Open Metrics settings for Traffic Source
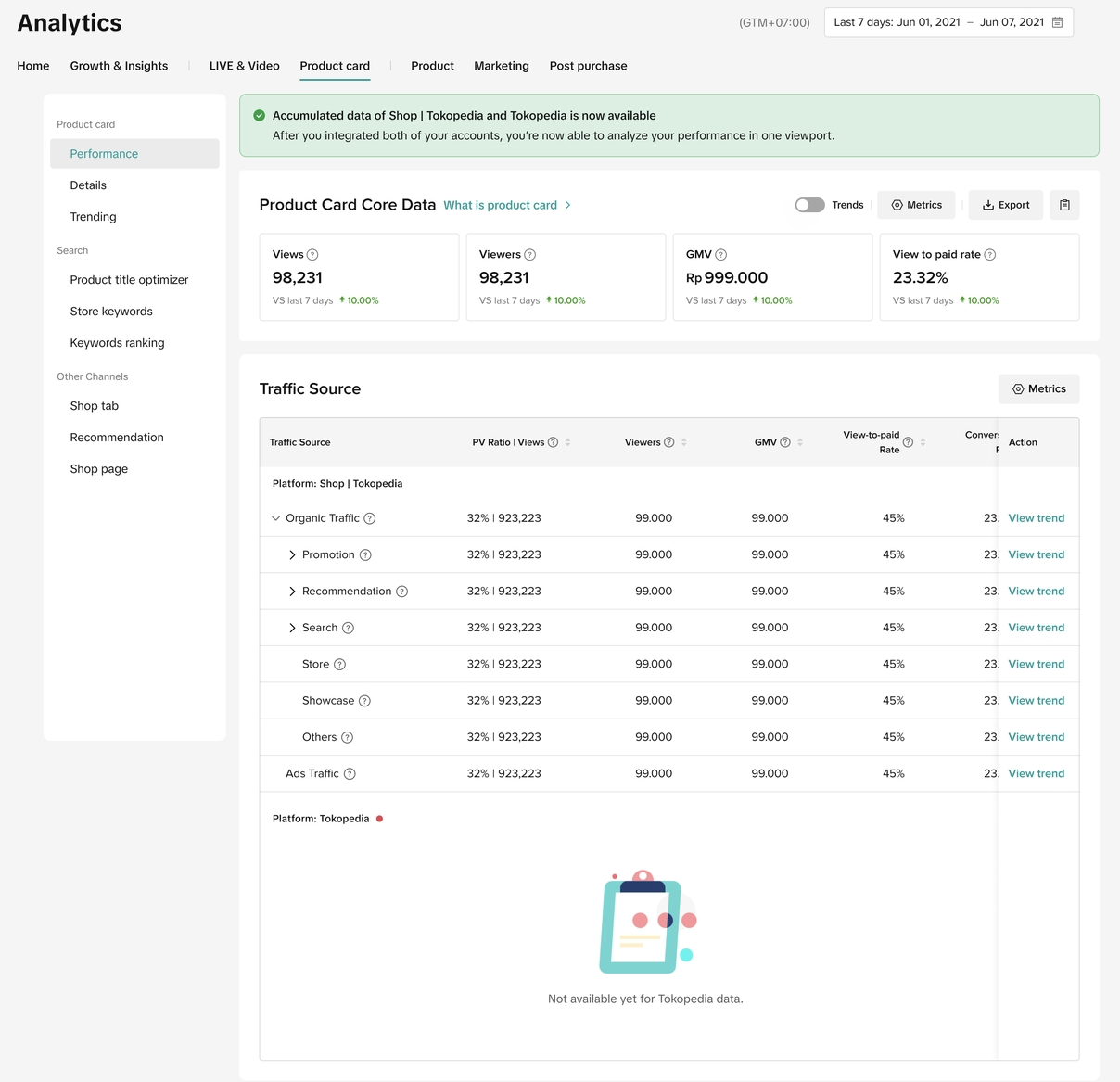The width and height of the screenshot is (1120, 1082). tap(1038, 389)
